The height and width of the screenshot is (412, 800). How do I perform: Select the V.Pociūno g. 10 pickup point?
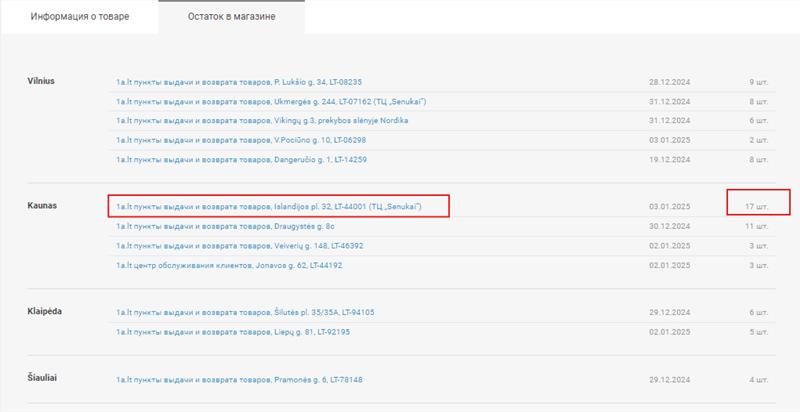[x=241, y=140]
